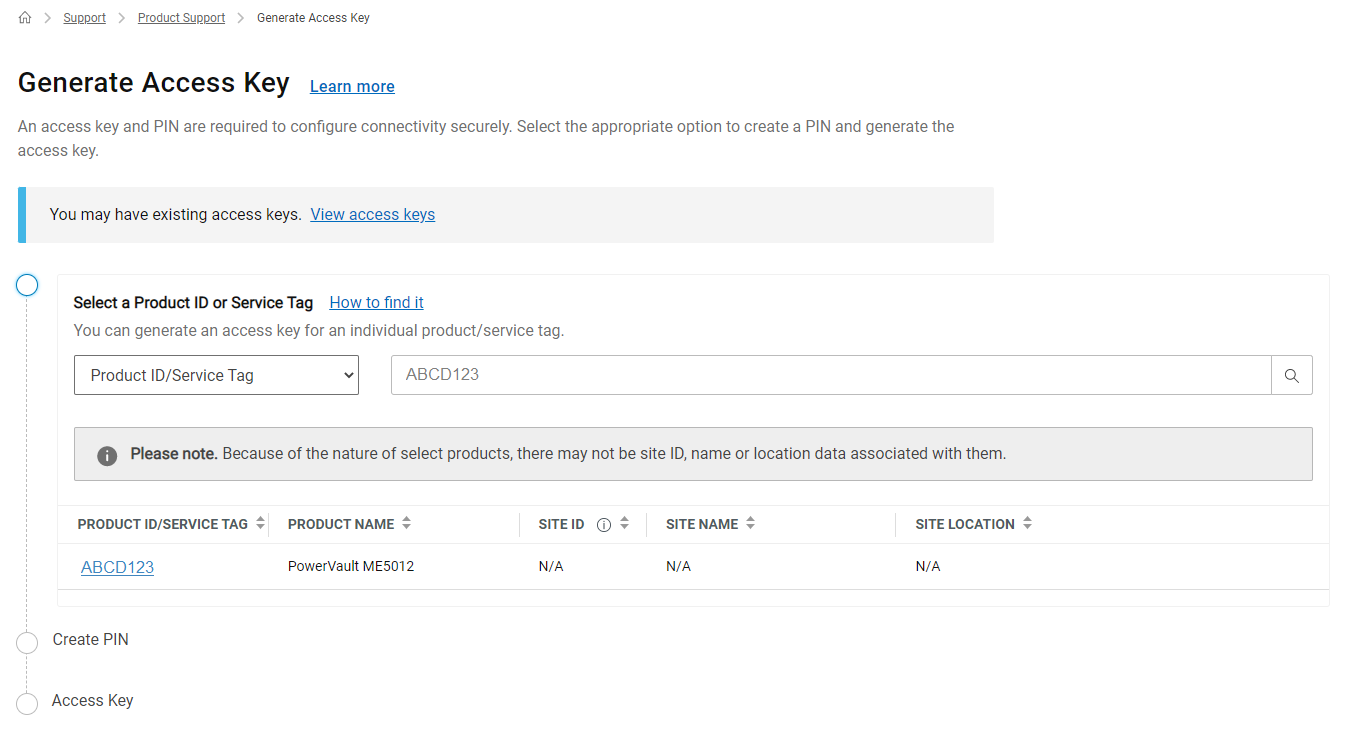Click the search magnifier icon
1347x731 pixels.
[x=1292, y=375]
